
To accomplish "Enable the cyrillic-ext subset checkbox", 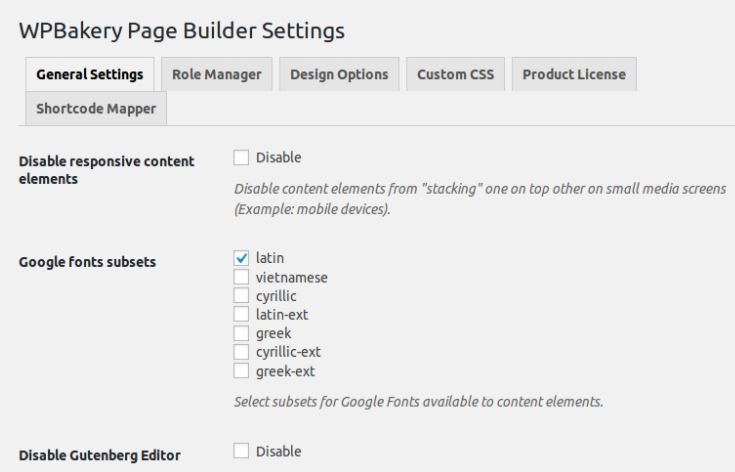I will coord(241,352).
